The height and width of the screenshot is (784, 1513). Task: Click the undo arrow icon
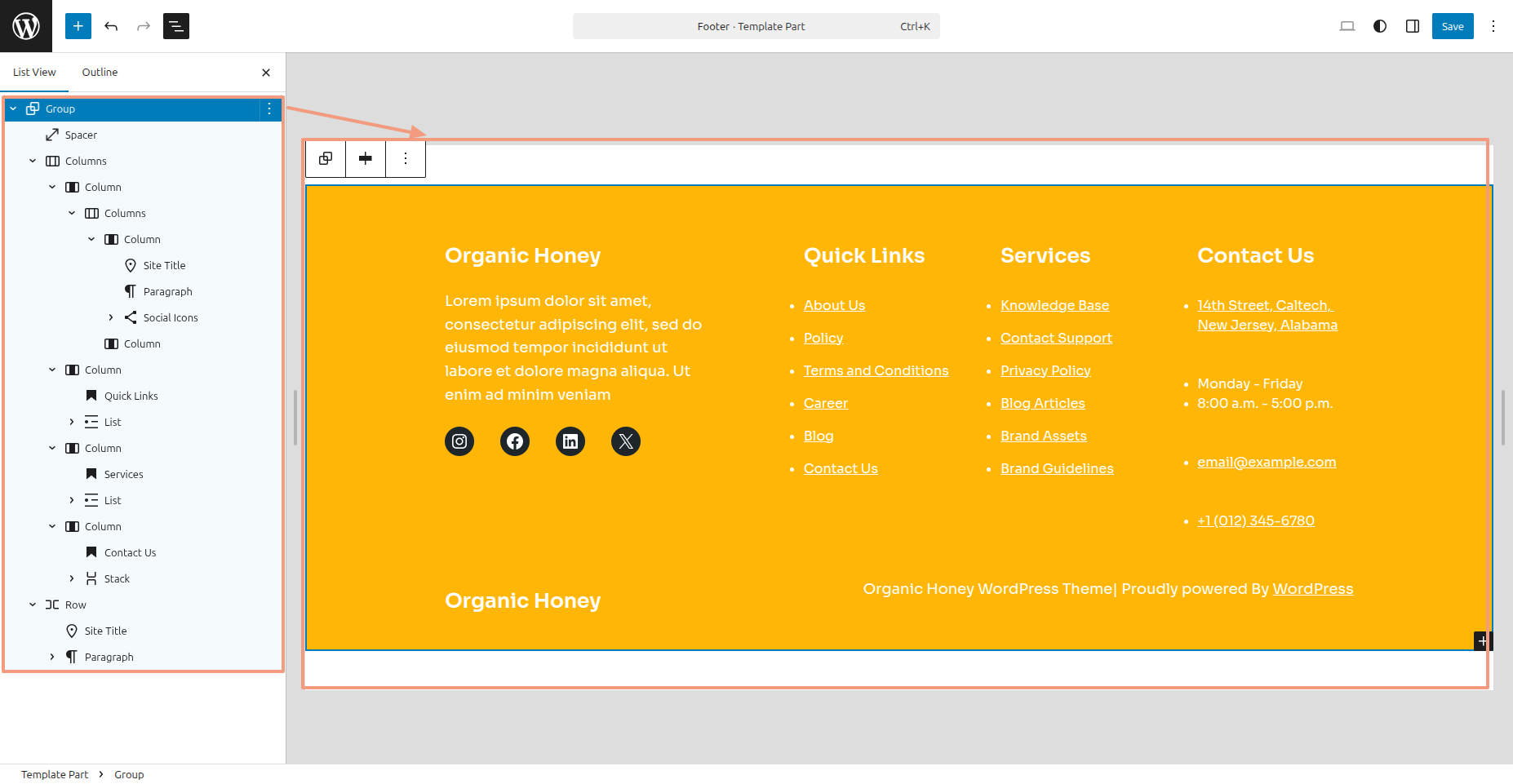pyautogui.click(x=111, y=26)
